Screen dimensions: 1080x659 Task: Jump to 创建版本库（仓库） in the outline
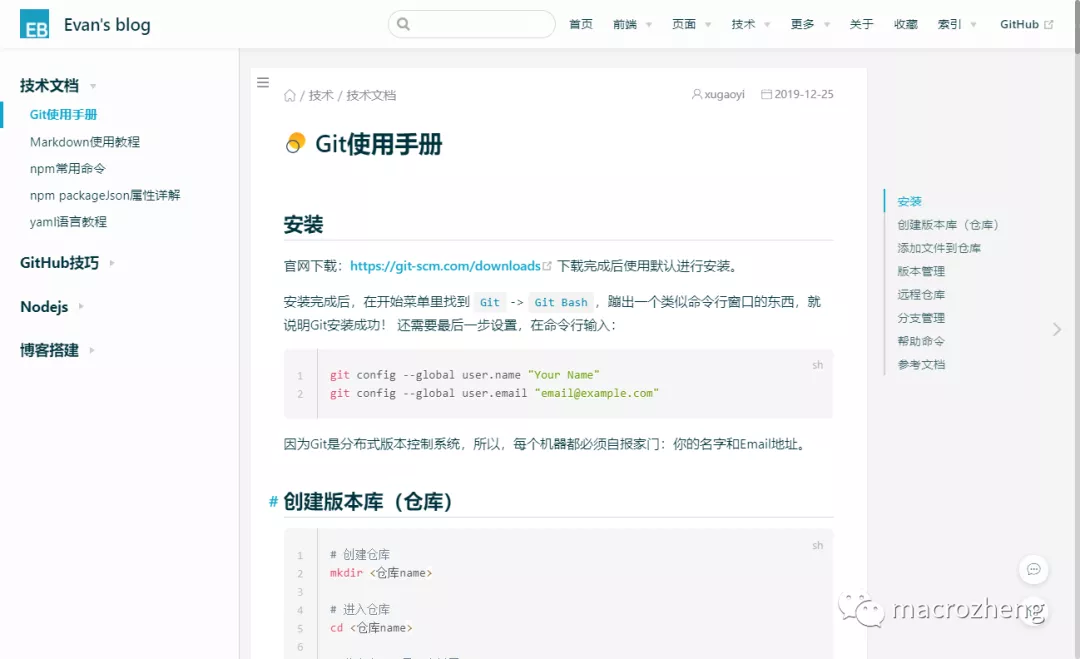pos(948,224)
